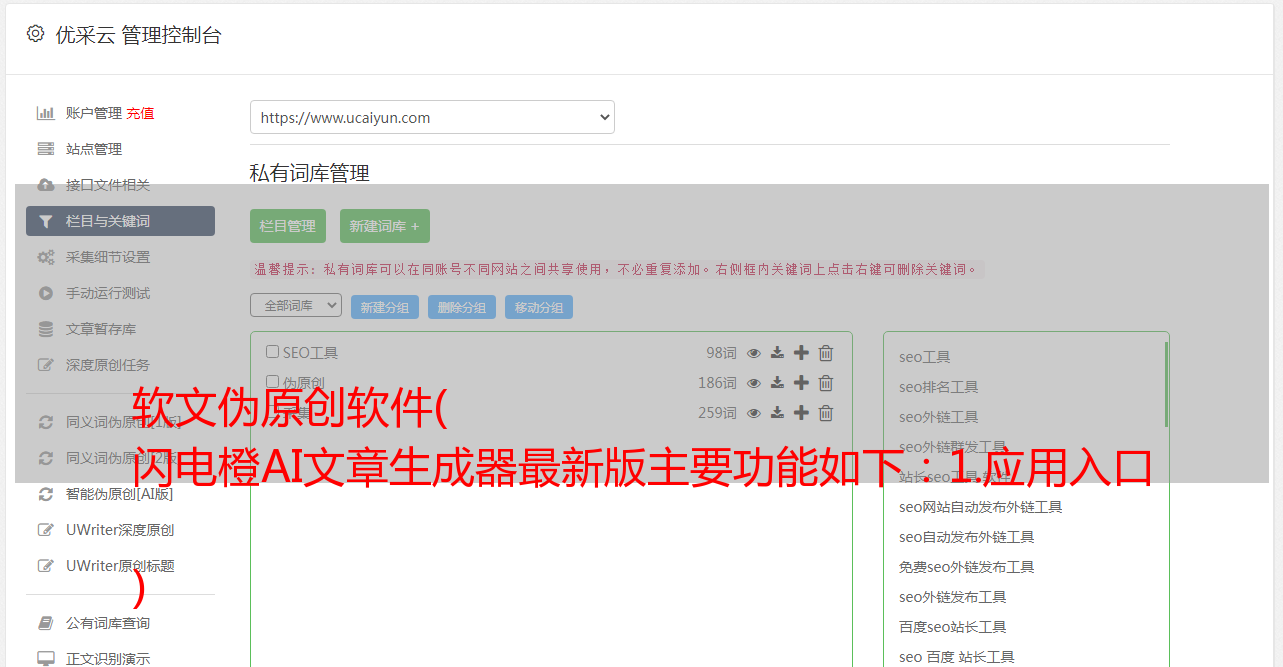The image size is (1283, 667).
Task: Click the green 栏目管理 button
Action: (x=288, y=226)
